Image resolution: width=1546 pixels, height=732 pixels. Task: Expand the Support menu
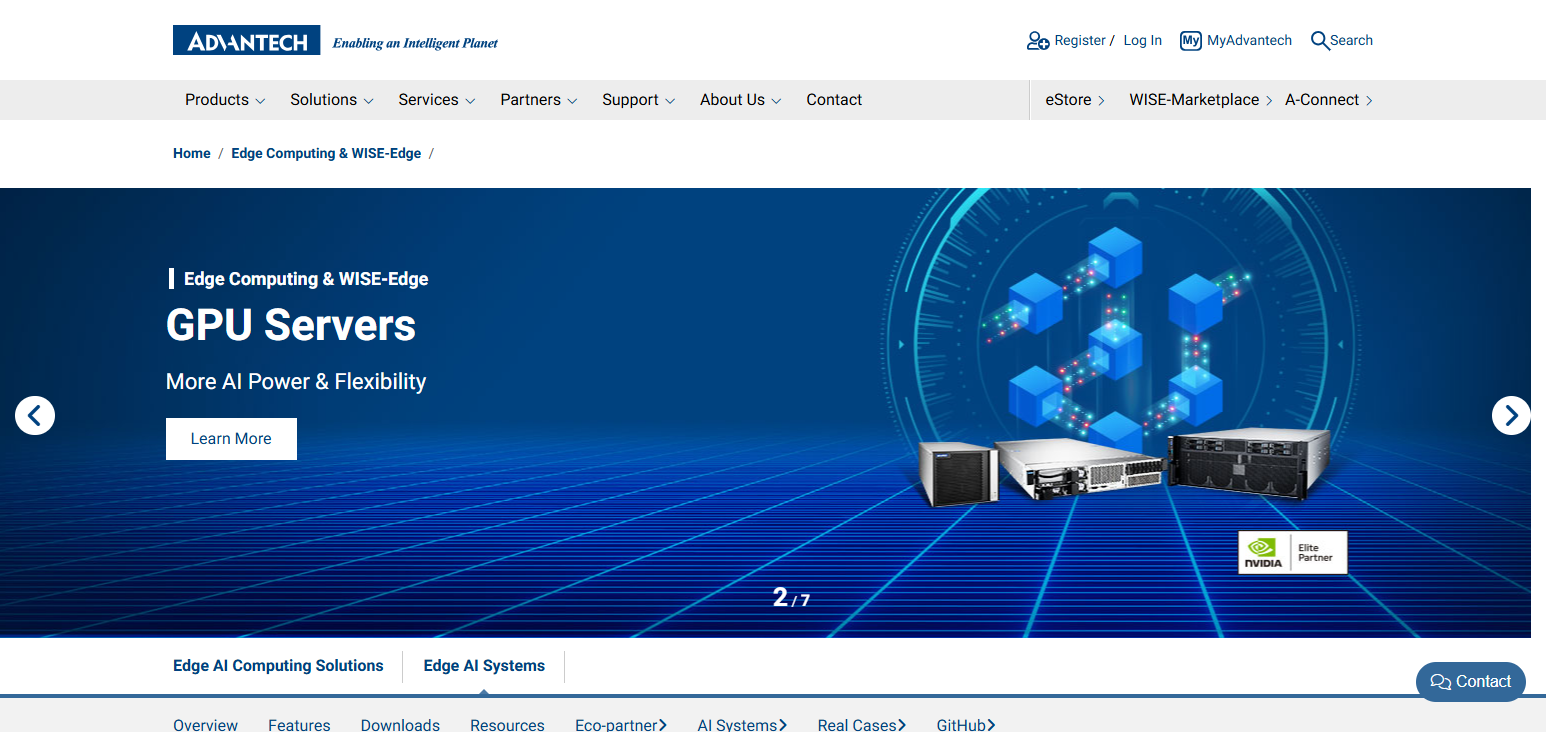(x=639, y=100)
